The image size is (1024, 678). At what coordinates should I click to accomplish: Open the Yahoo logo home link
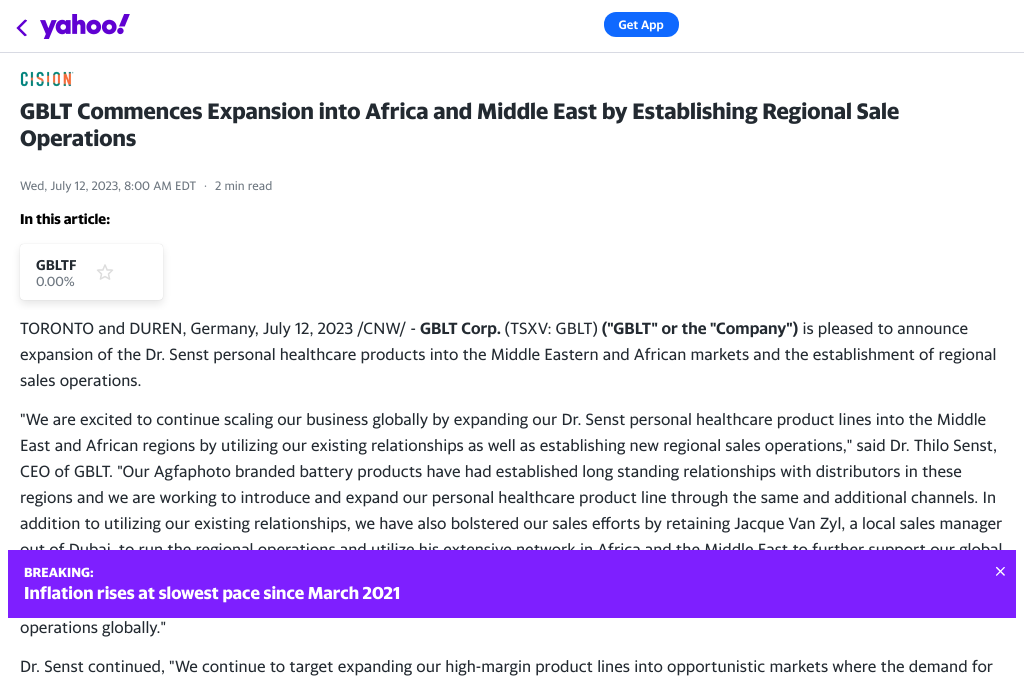tap(85, 26)
